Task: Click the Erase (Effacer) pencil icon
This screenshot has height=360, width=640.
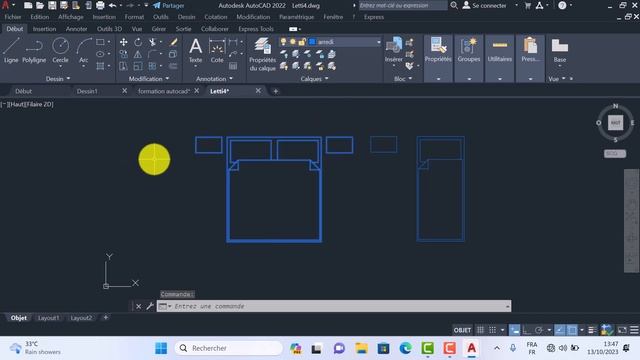Action: point(173,42)
